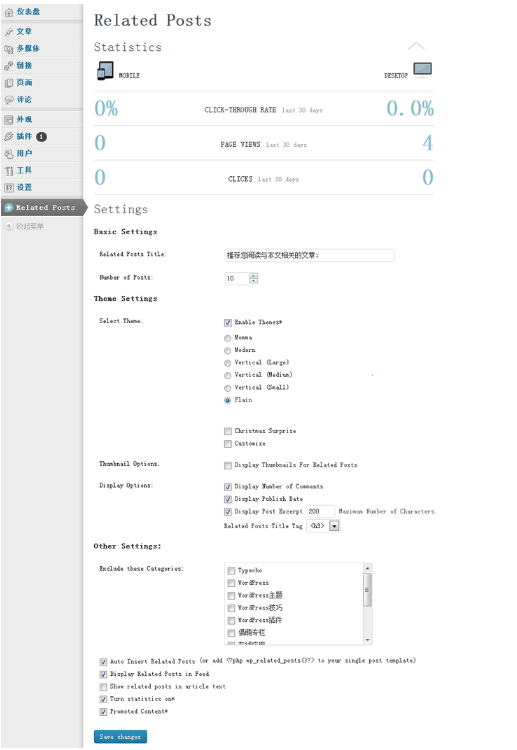Enable the Christmas Surprise checkbox
The height and width of the screenshot is (750, 517).
pos(228,431)
